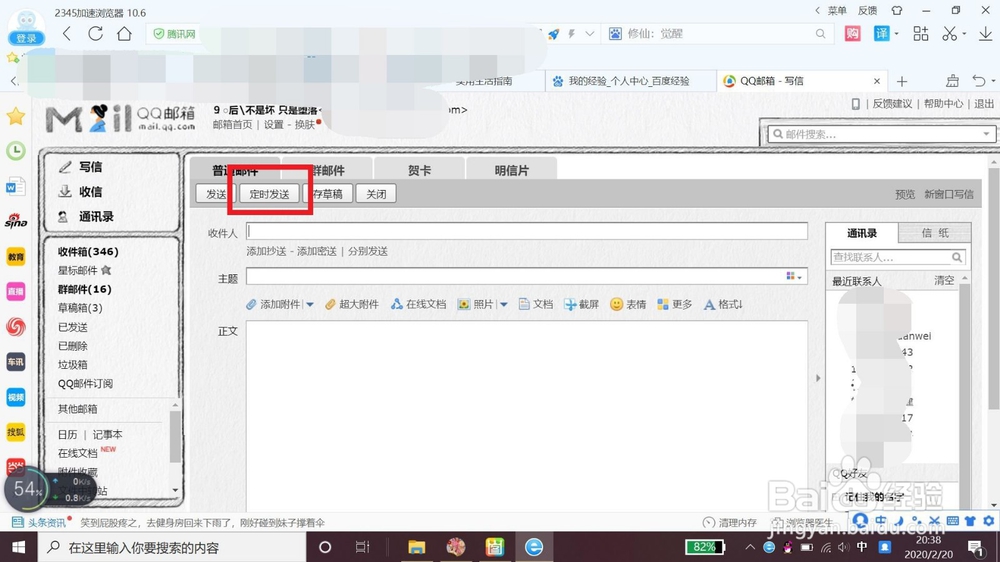Click into the 收件人 recipient field
The height and width of the screenshot is (562, 1000).
point(527,231)
